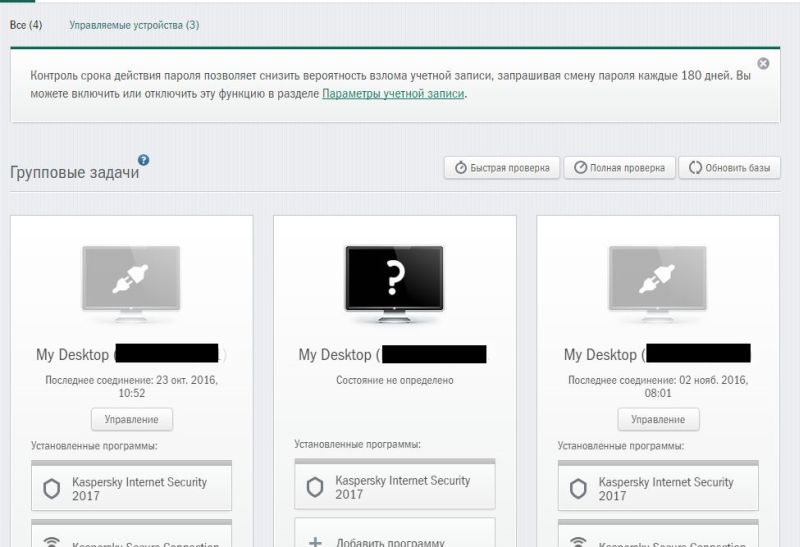Click the shield icon on 02 нояб. device card
This screenshot has width=800, height=547.
point(578,489)
